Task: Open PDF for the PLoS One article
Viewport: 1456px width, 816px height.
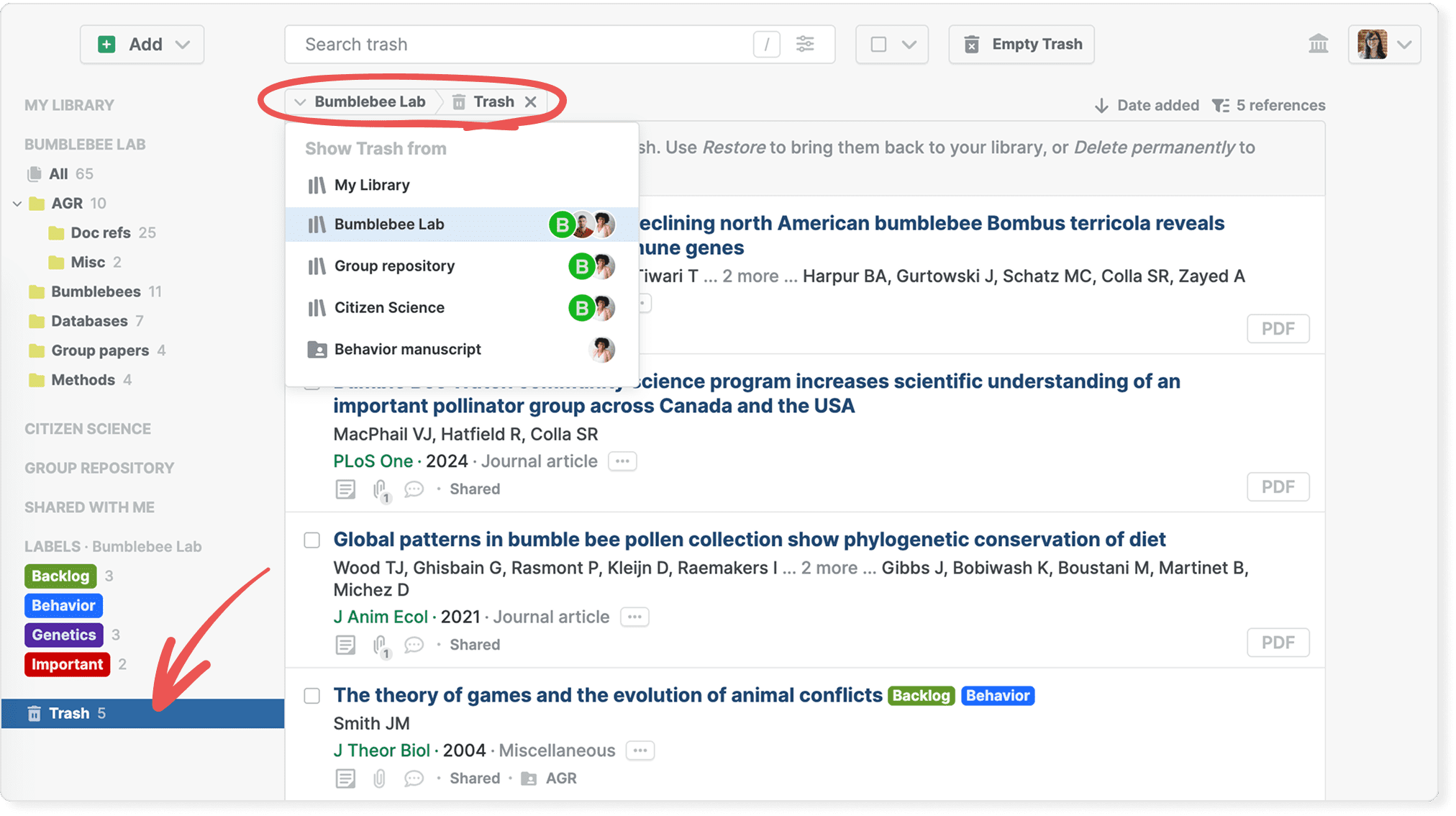Action: (x=1278, y=487)
